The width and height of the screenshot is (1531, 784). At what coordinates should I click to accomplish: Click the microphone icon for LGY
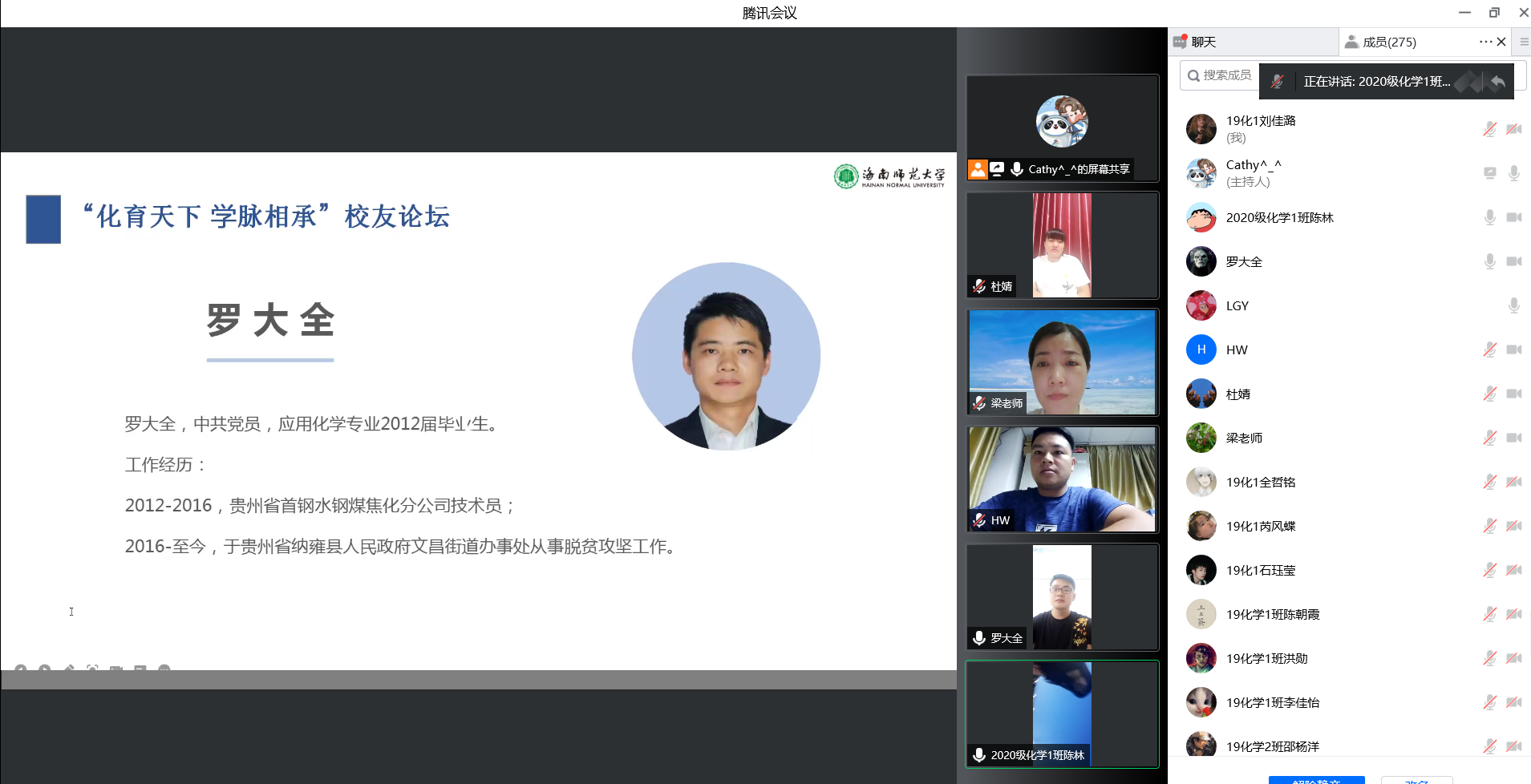coord(1513,305)
